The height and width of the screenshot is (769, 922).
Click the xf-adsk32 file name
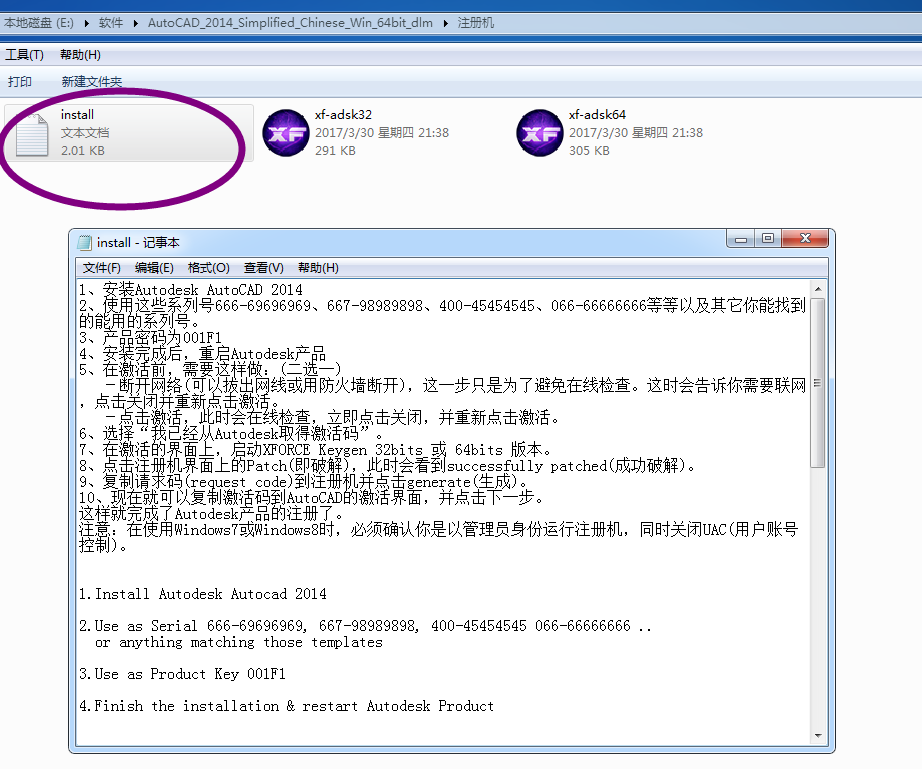[x=343, y=115]
